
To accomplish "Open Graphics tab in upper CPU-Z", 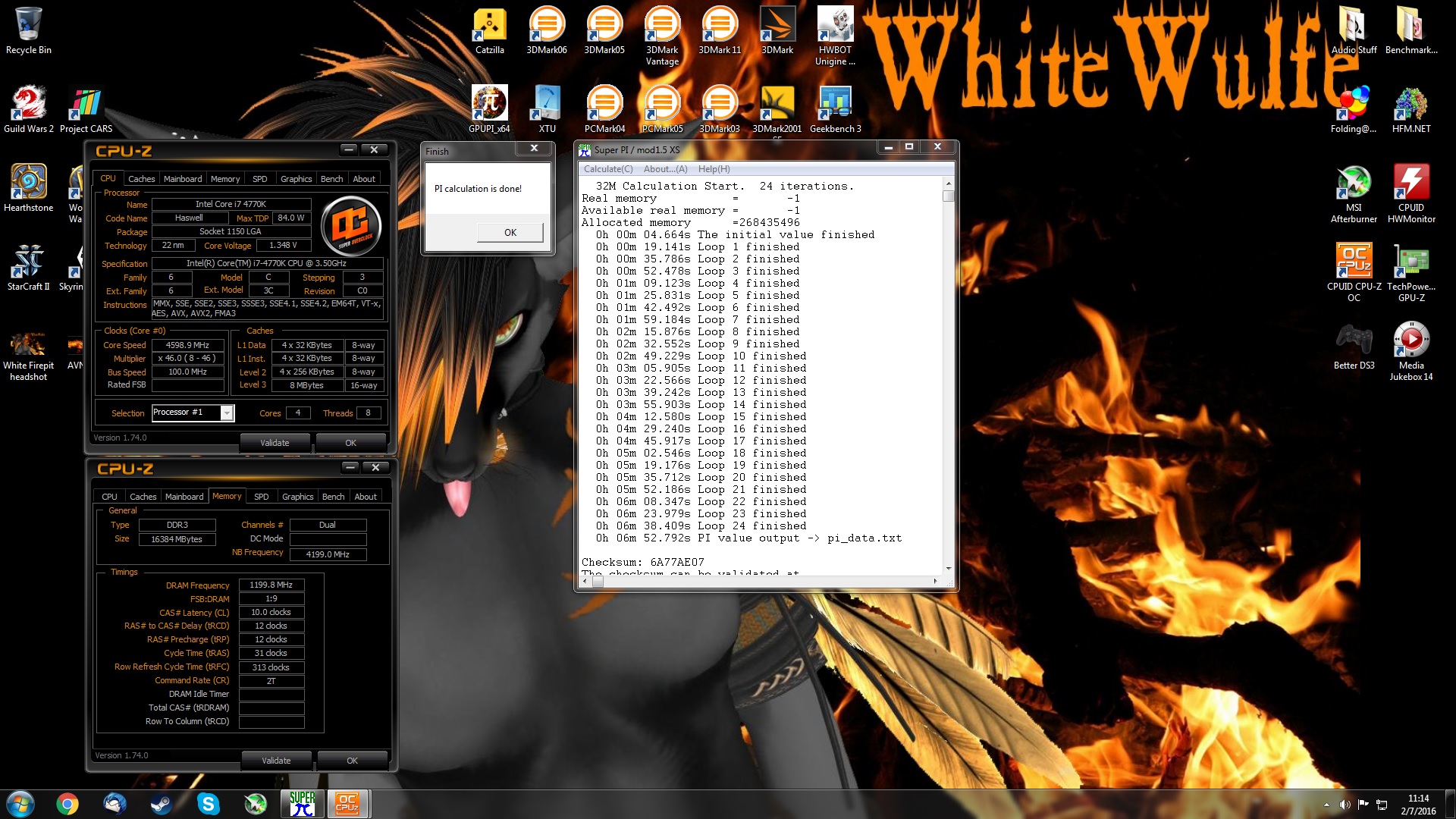I will [296, 179].
